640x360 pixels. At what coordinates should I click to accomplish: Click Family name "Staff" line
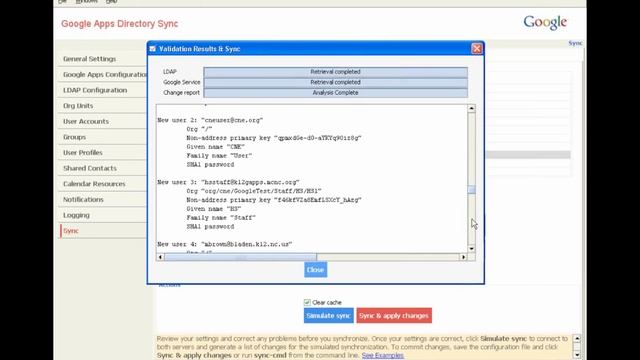point(221,218)
